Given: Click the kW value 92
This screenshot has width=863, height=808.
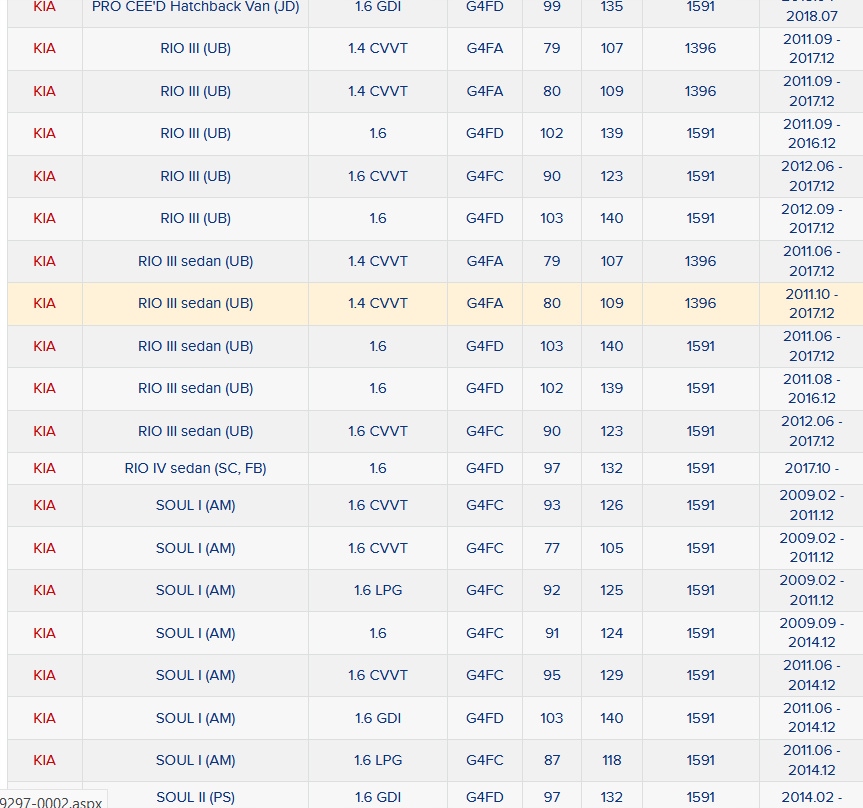Looking at the screenshot, I should tap(551, 590).
